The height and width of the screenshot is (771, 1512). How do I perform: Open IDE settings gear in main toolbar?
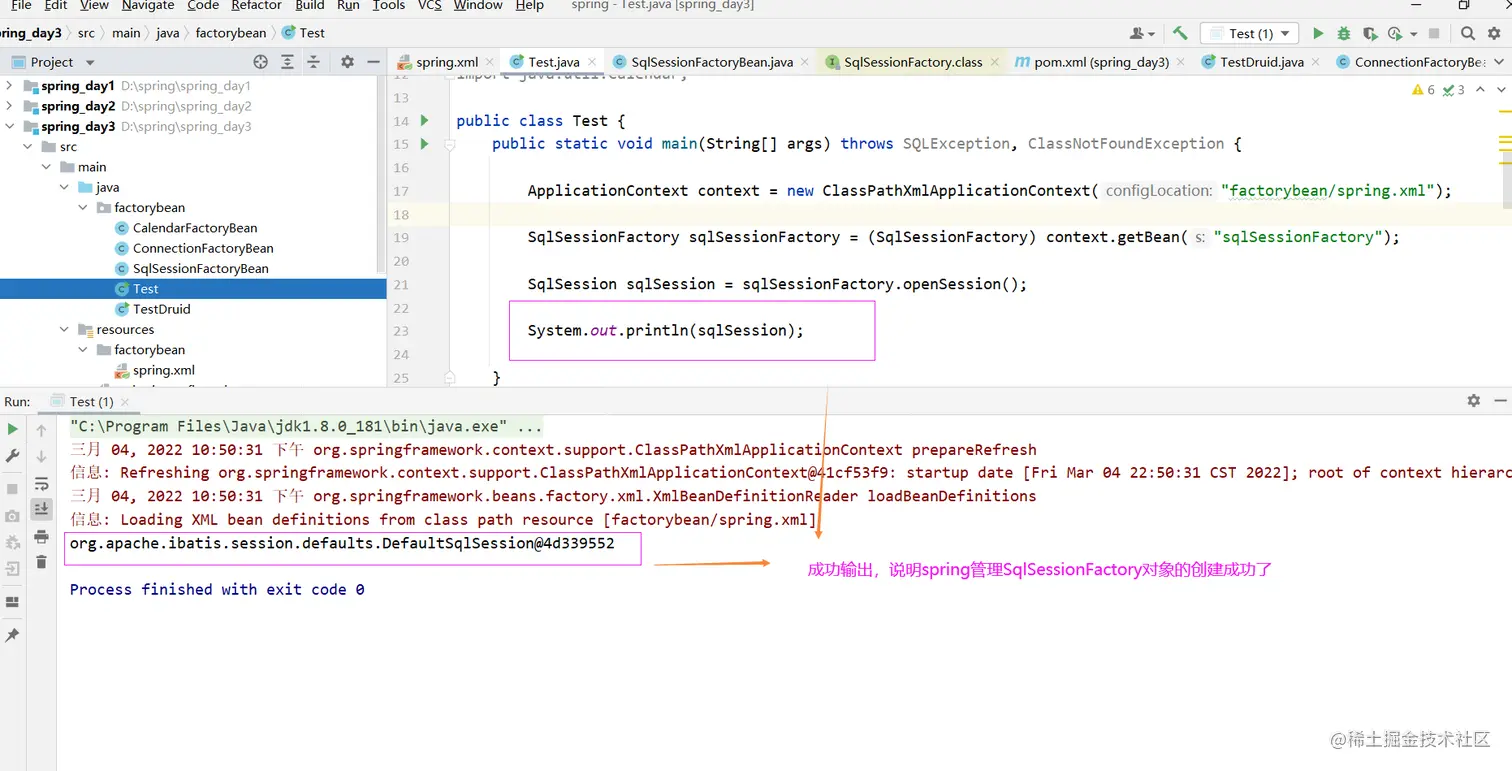1496,33
